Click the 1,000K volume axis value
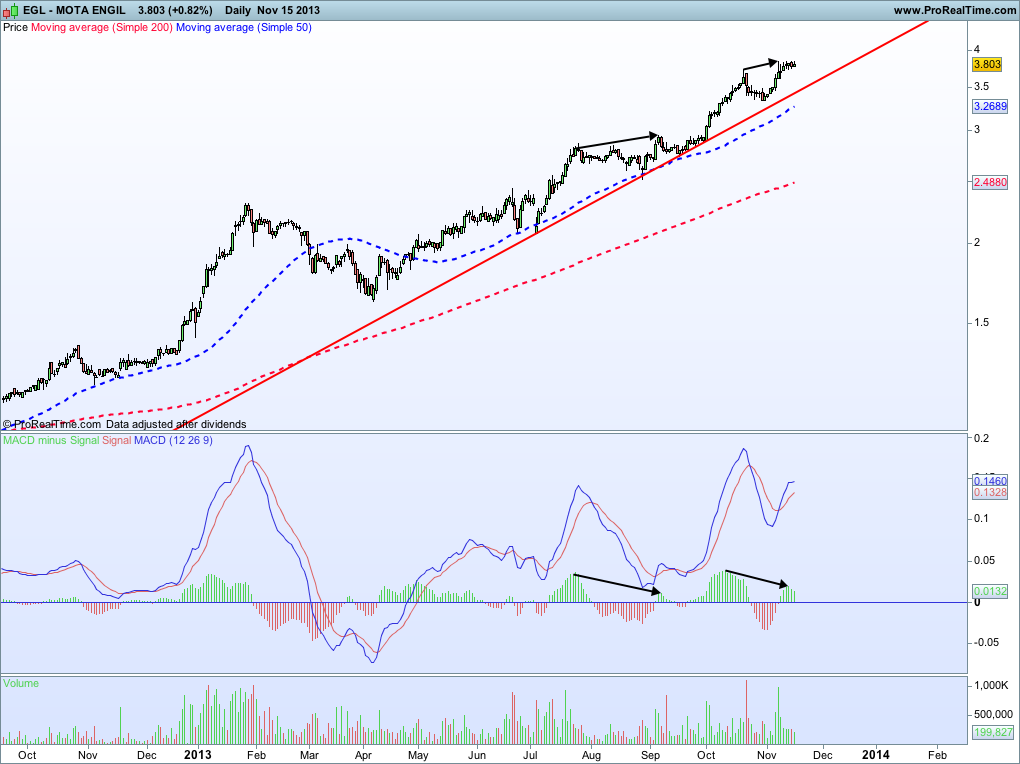The width and height of the screenshot is (1020, 764). (991, 685)
